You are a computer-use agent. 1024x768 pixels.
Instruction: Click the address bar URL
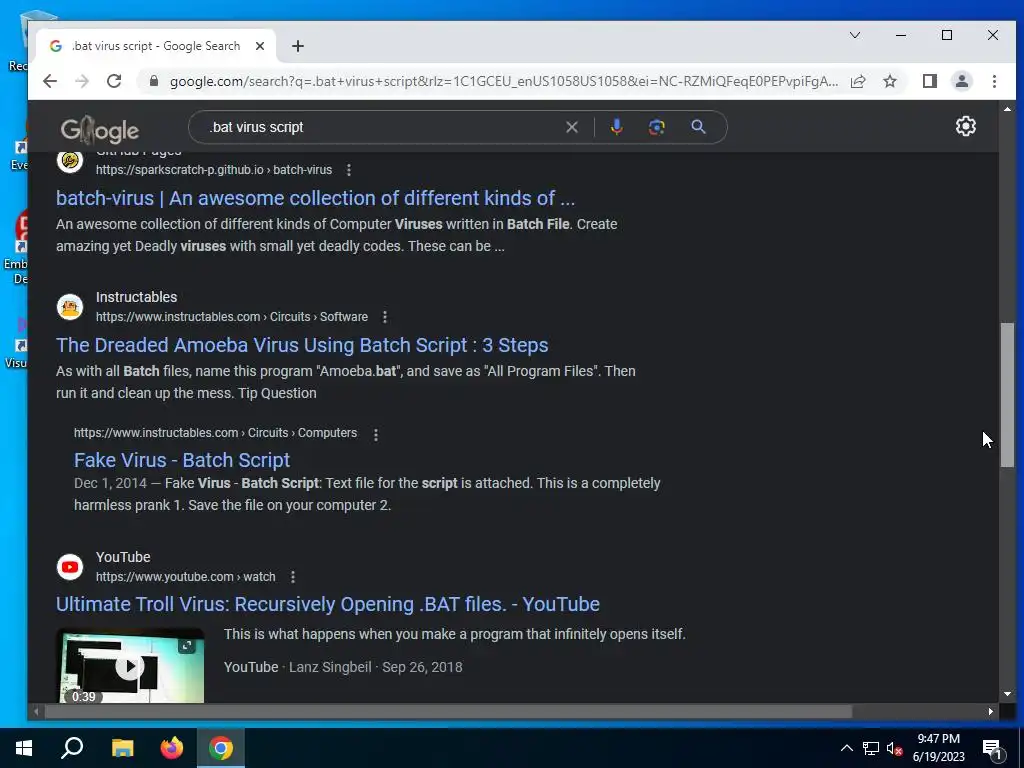coord(504,81)
